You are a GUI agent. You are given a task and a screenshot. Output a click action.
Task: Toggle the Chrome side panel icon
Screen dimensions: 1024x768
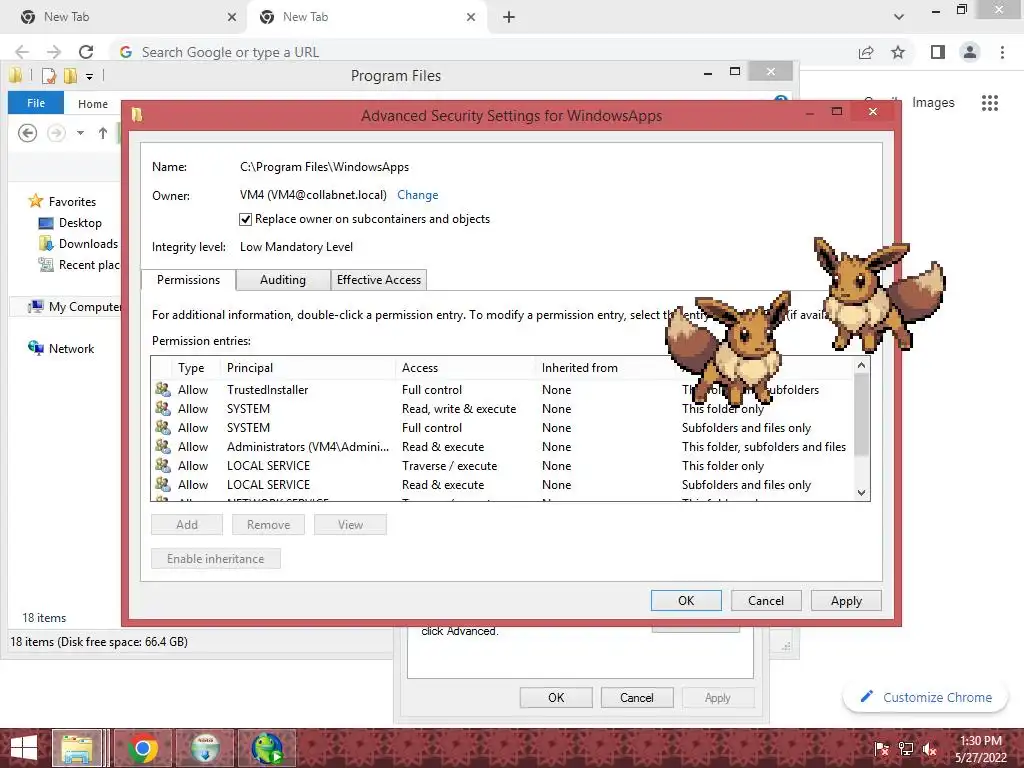(x=938, y=52)
